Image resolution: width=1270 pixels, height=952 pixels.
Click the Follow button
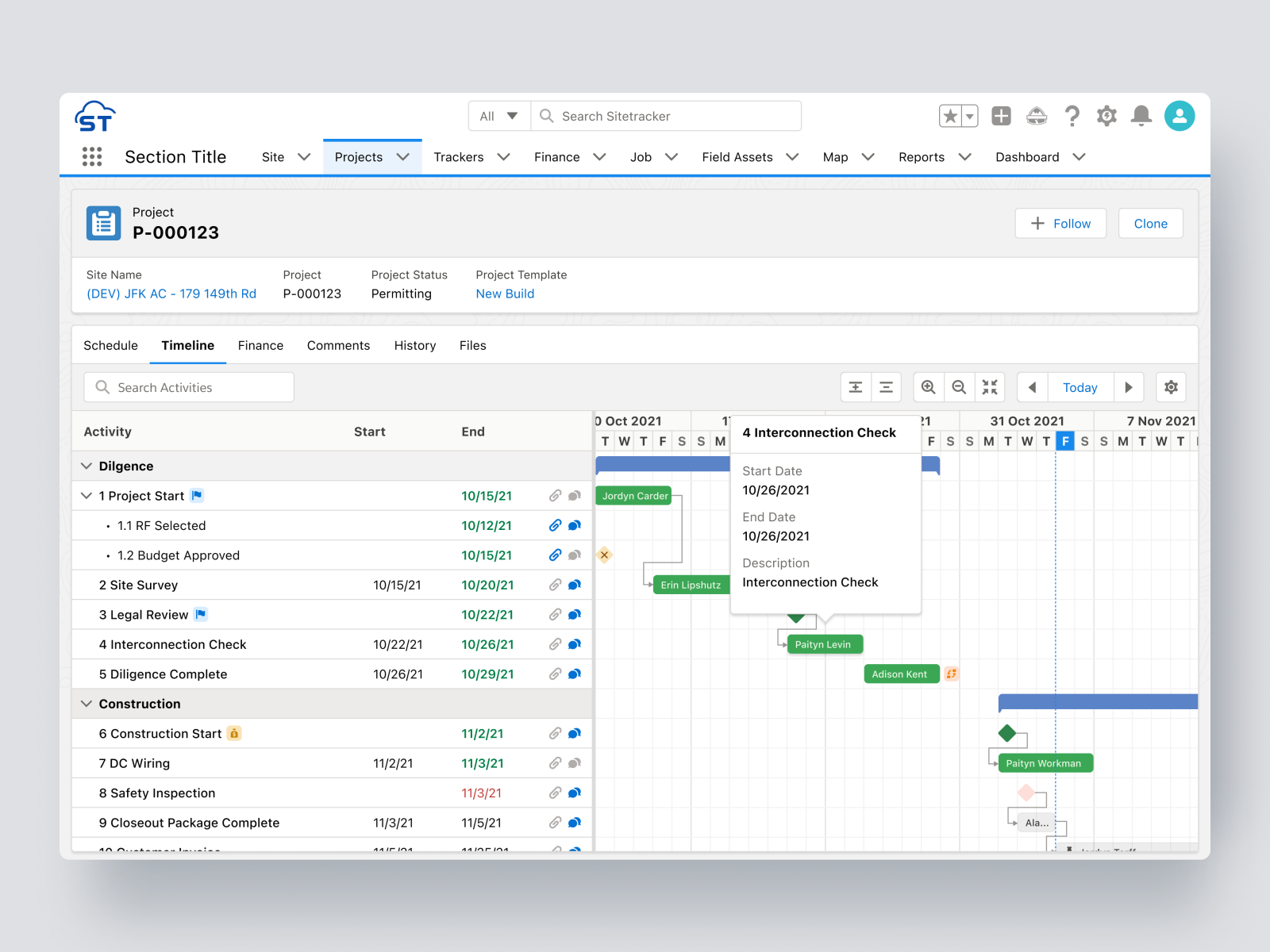1060,223
